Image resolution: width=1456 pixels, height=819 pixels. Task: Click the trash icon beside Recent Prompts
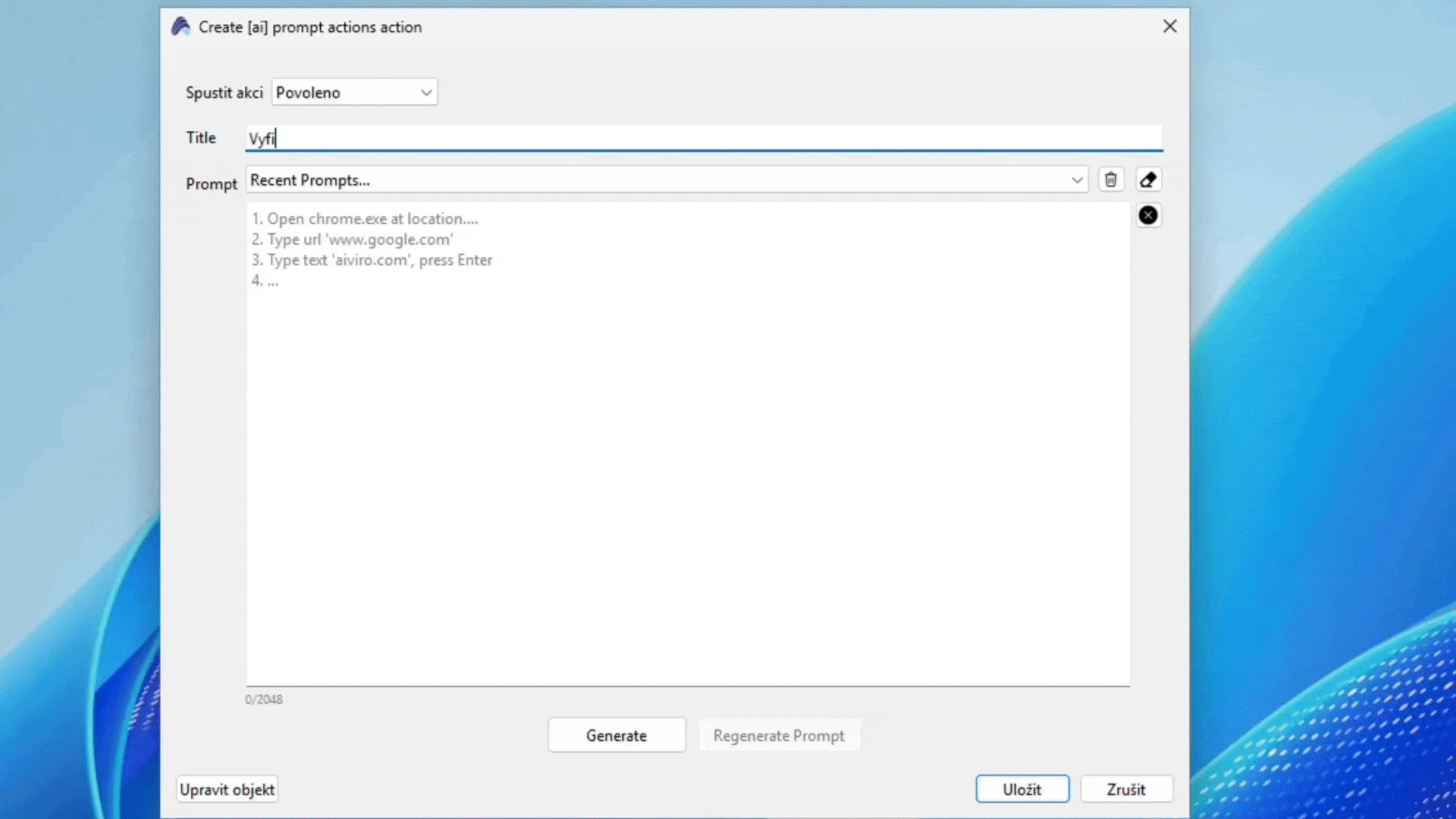coord(1110,180)
